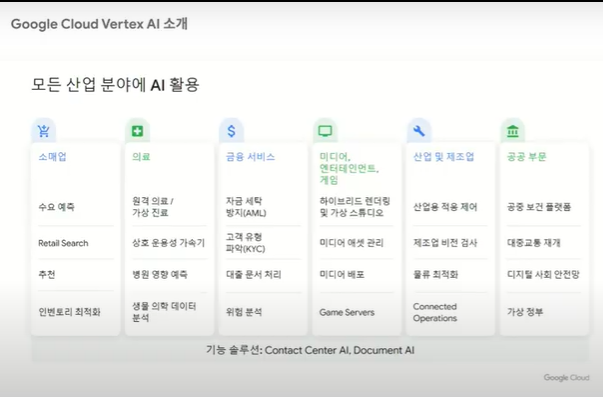Select the 소매업 heading

[x=52, y=157]
